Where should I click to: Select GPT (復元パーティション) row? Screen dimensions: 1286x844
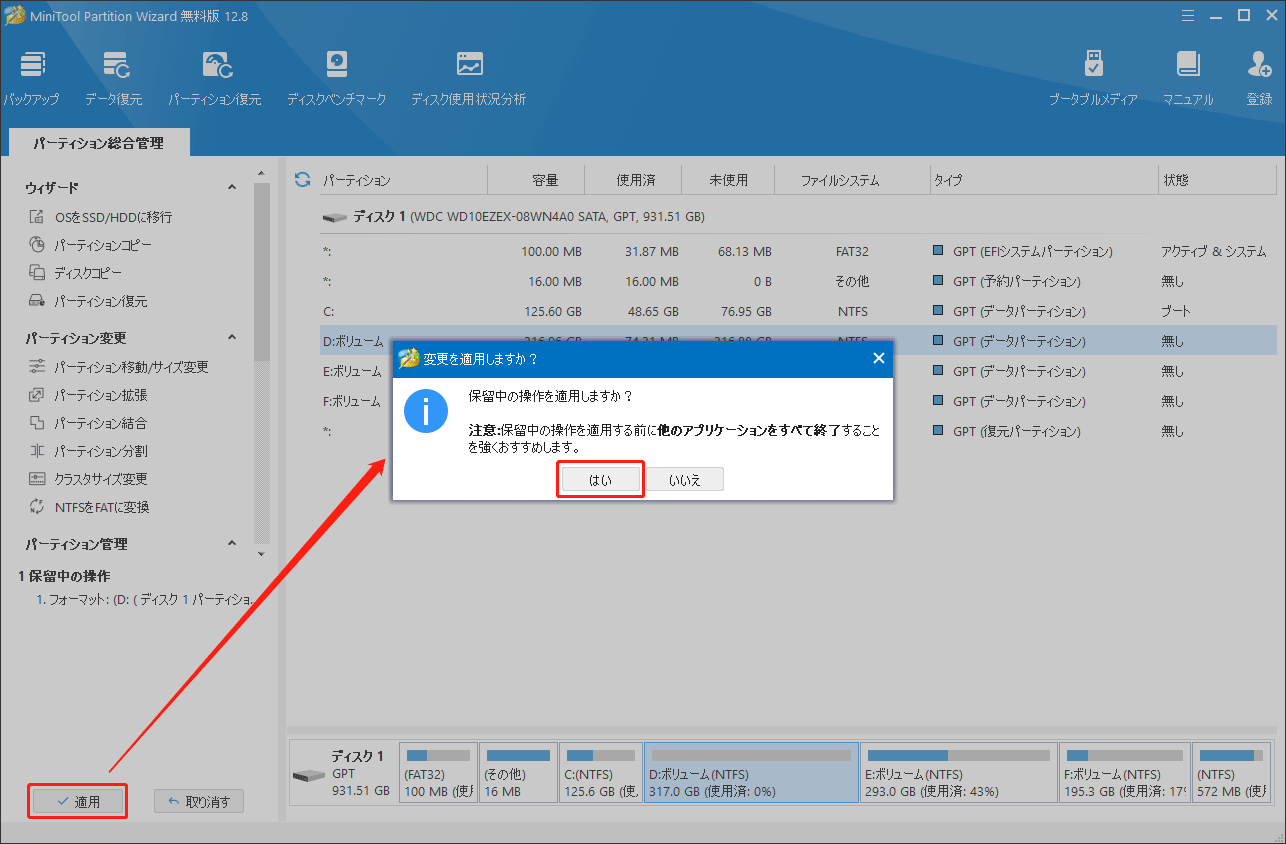pos(798,431)
